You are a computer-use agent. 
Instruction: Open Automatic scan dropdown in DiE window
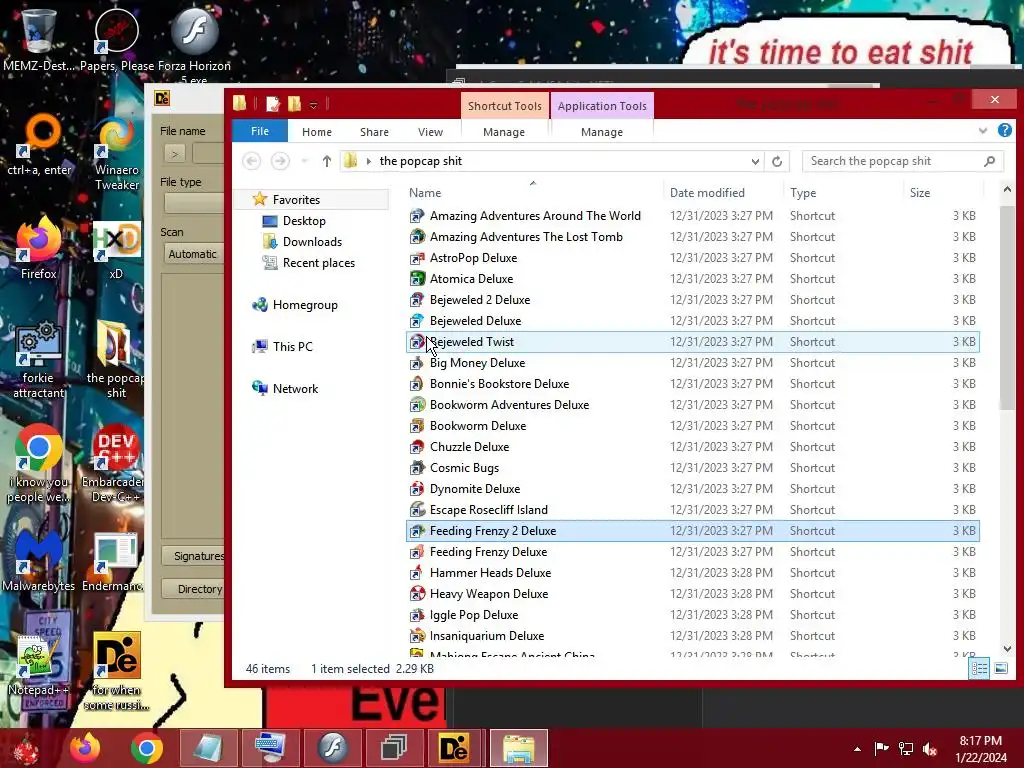pos(193,254)
